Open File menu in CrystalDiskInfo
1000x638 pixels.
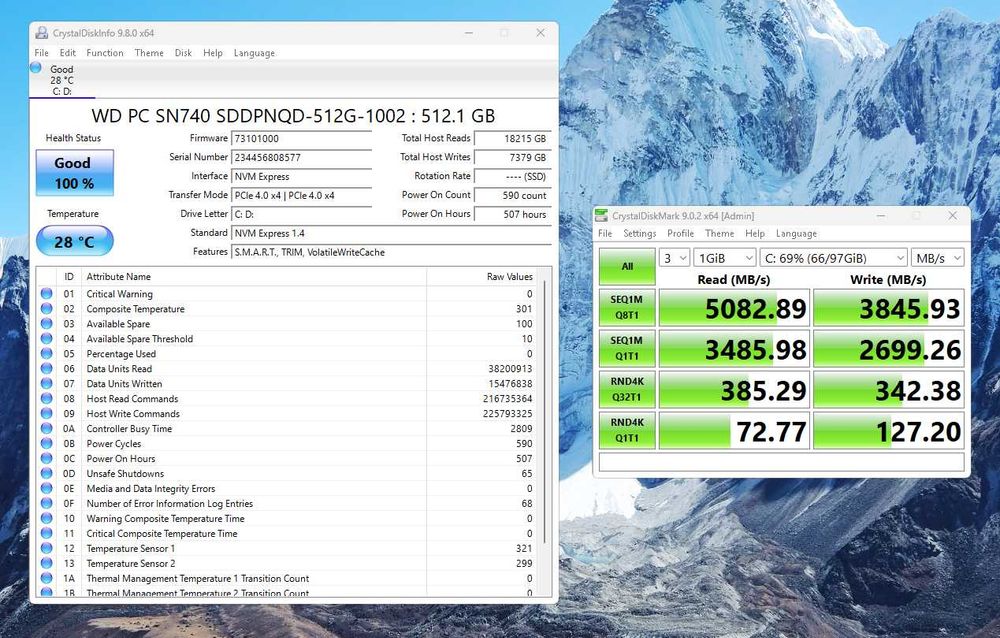(41, 53)
